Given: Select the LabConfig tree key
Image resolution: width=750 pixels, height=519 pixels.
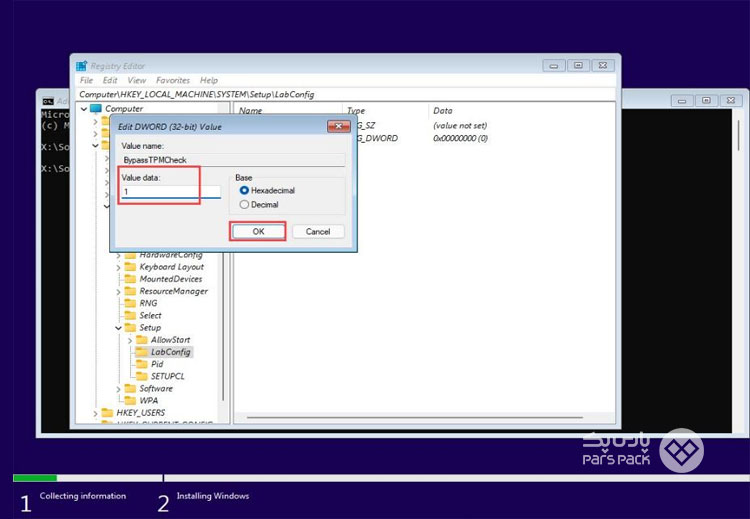Looking at the screenshot, I should 170,352.
